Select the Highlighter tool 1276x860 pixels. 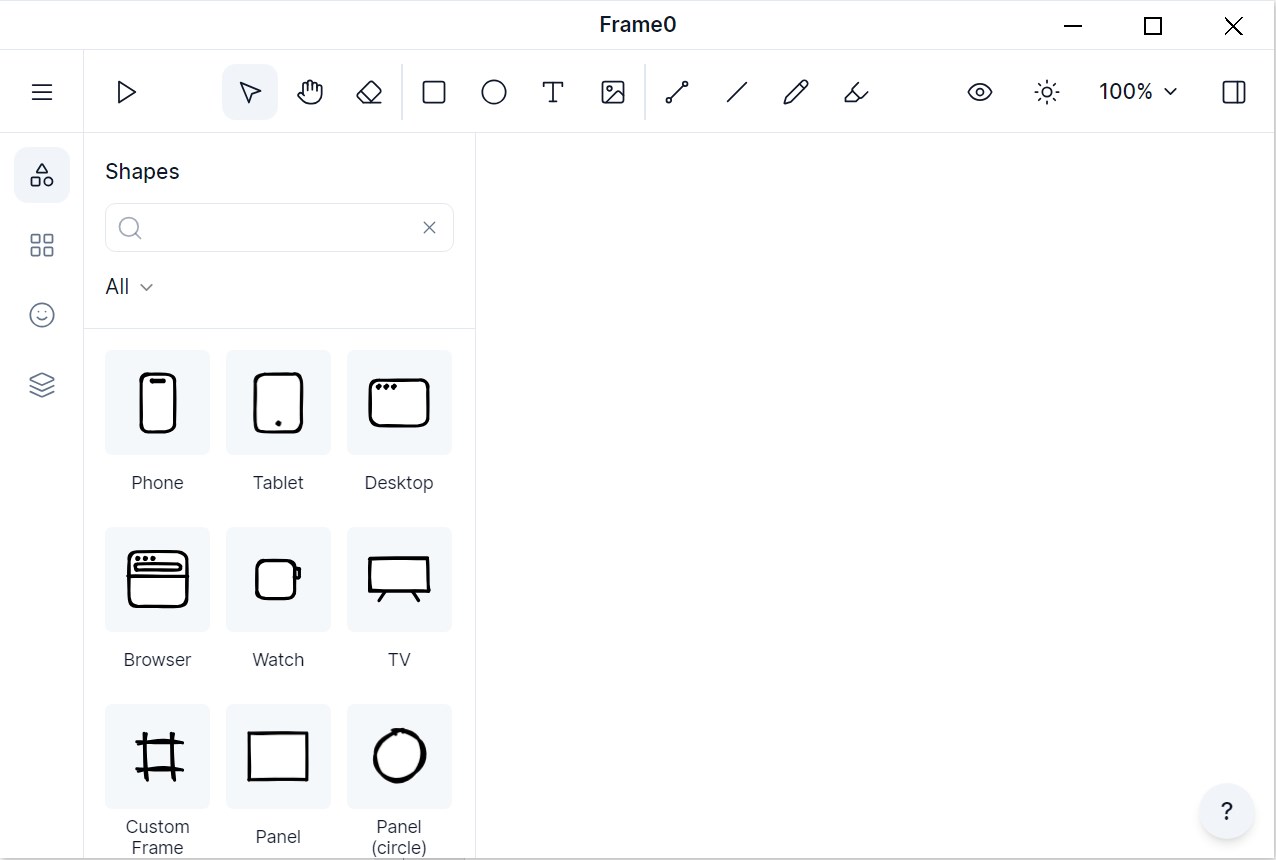(856, 92)
